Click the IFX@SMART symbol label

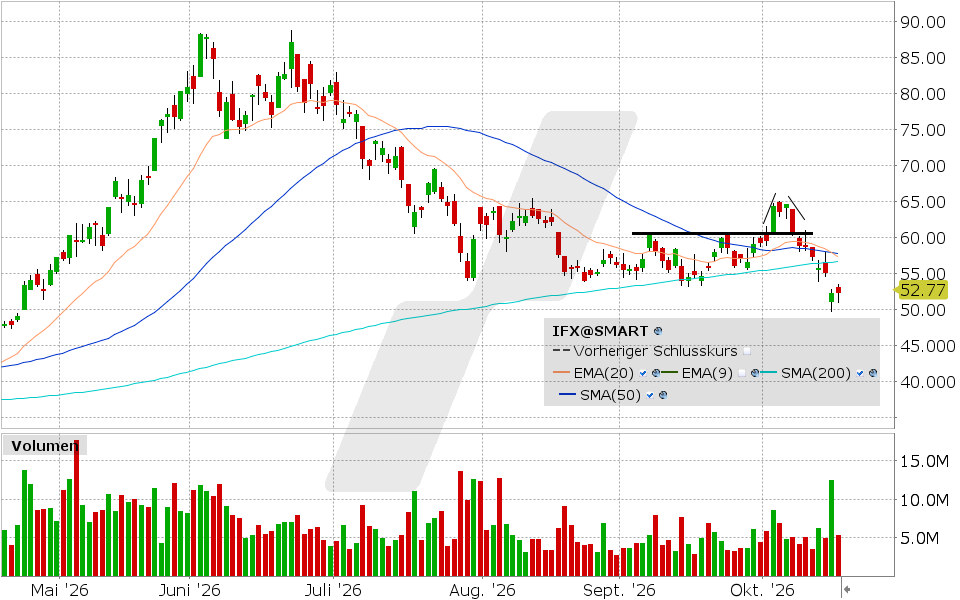click(600, 331)
